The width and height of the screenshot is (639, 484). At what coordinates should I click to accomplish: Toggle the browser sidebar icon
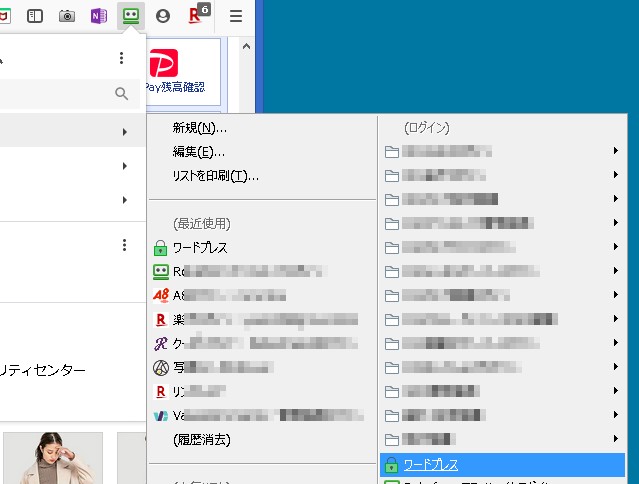[x=35, y=16]
